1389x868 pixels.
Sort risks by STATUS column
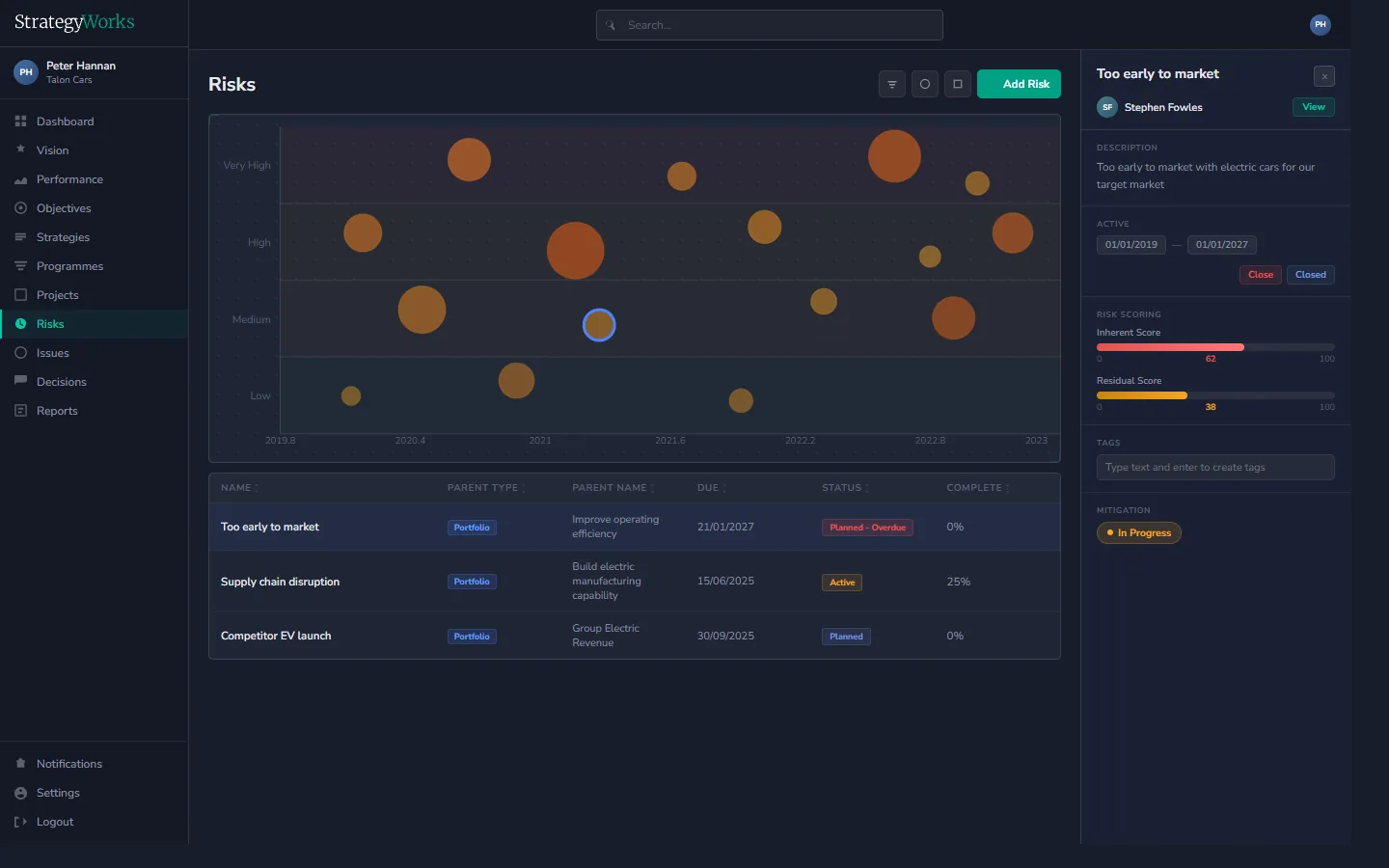(x=844, y=488)
